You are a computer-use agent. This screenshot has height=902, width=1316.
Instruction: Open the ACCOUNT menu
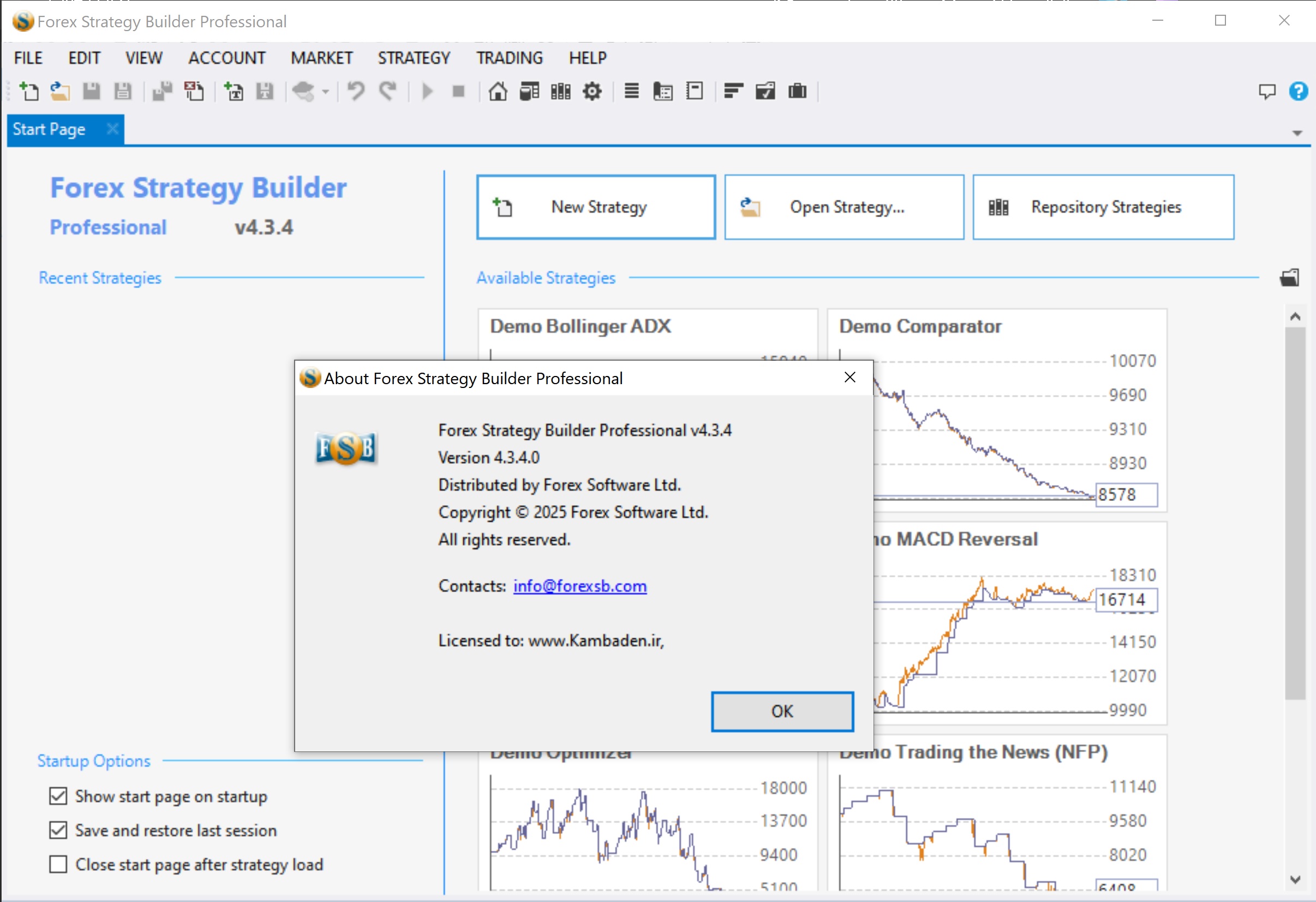(x=227, y=58)
